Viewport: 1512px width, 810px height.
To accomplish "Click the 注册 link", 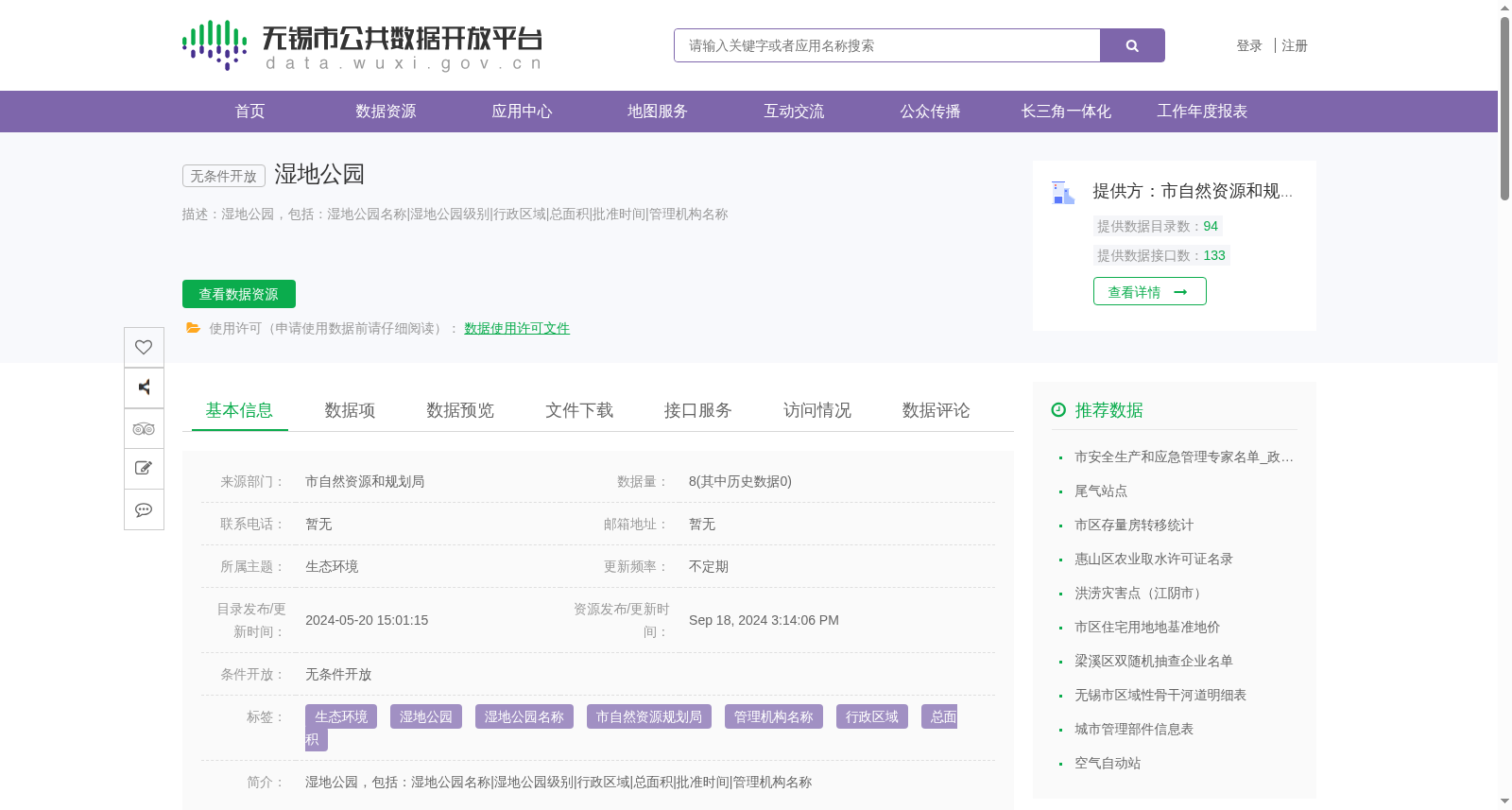I will (x=1295, y=45).
